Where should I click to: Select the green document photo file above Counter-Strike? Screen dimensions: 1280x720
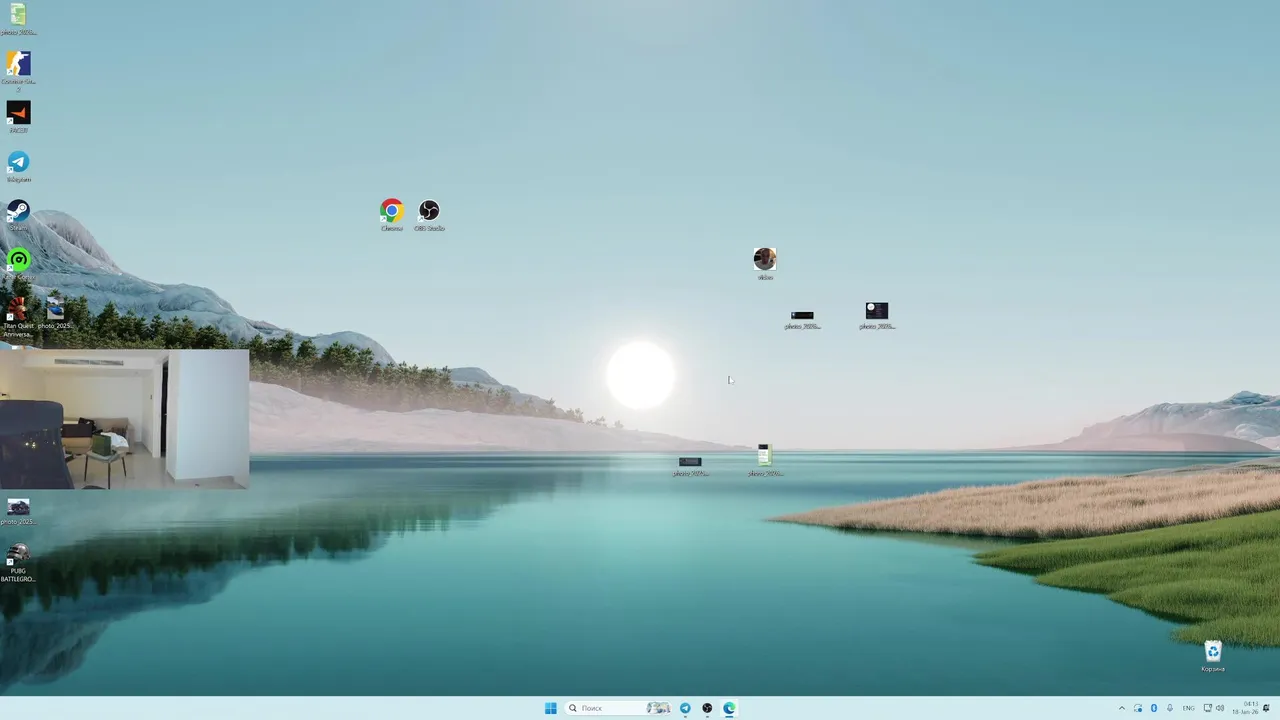(x=18, y=19)
